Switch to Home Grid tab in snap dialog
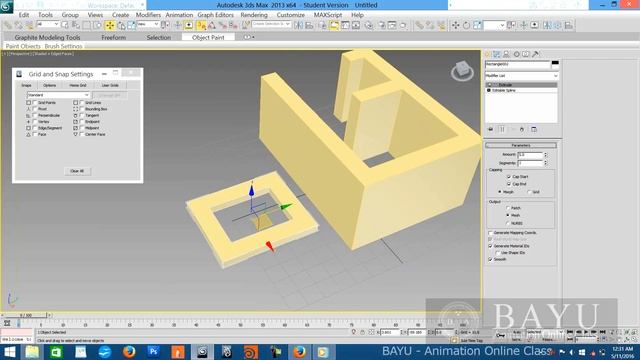 [78, 85]
